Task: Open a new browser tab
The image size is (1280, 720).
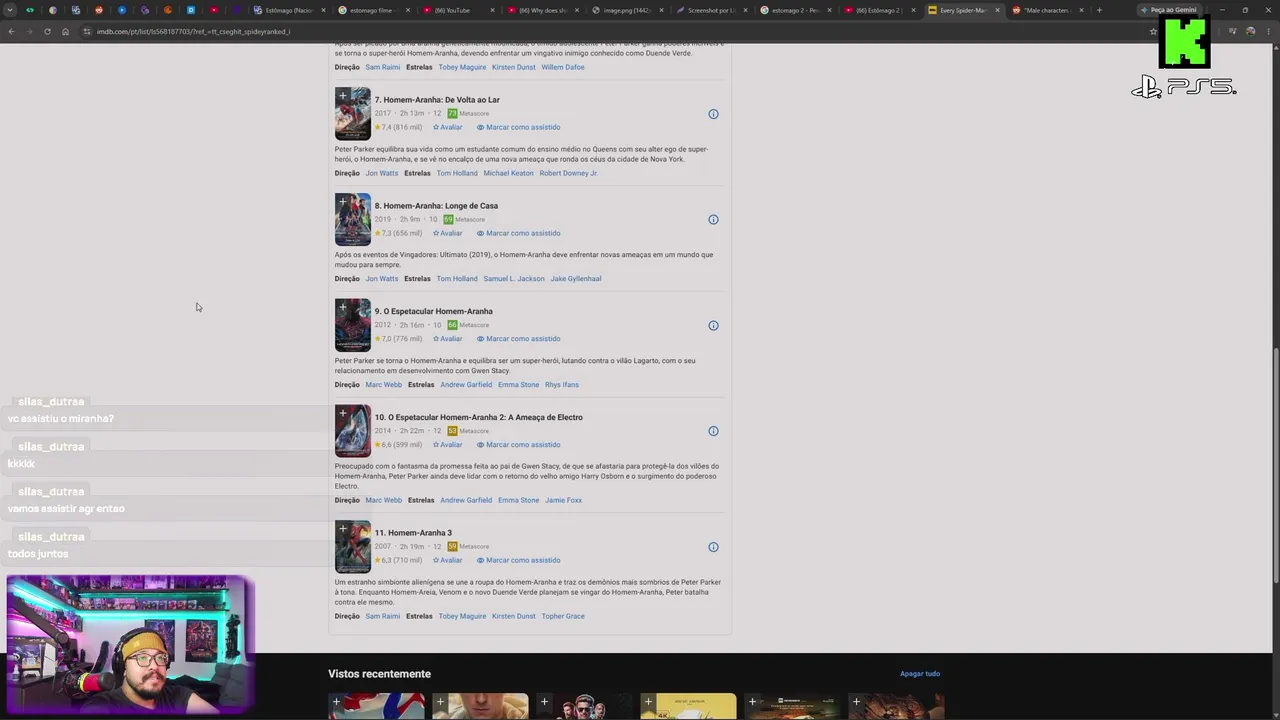Action: (x=1099, y=10)
